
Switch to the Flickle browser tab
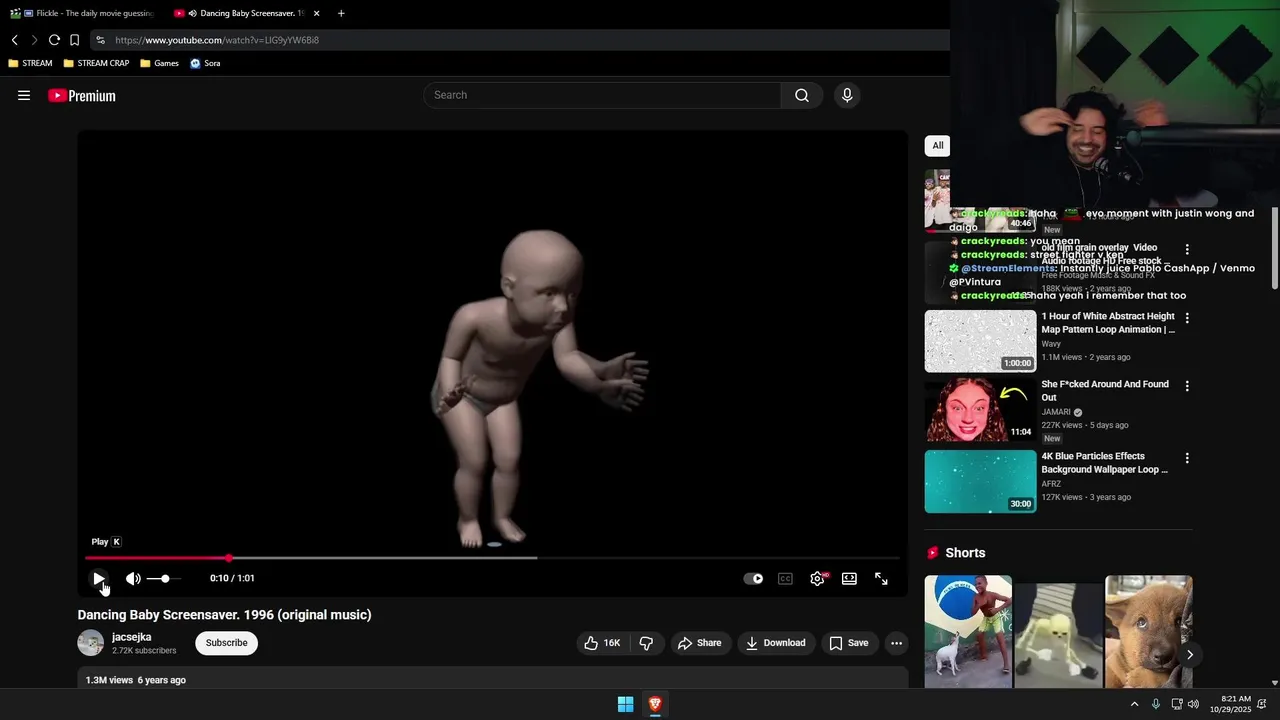82,13
